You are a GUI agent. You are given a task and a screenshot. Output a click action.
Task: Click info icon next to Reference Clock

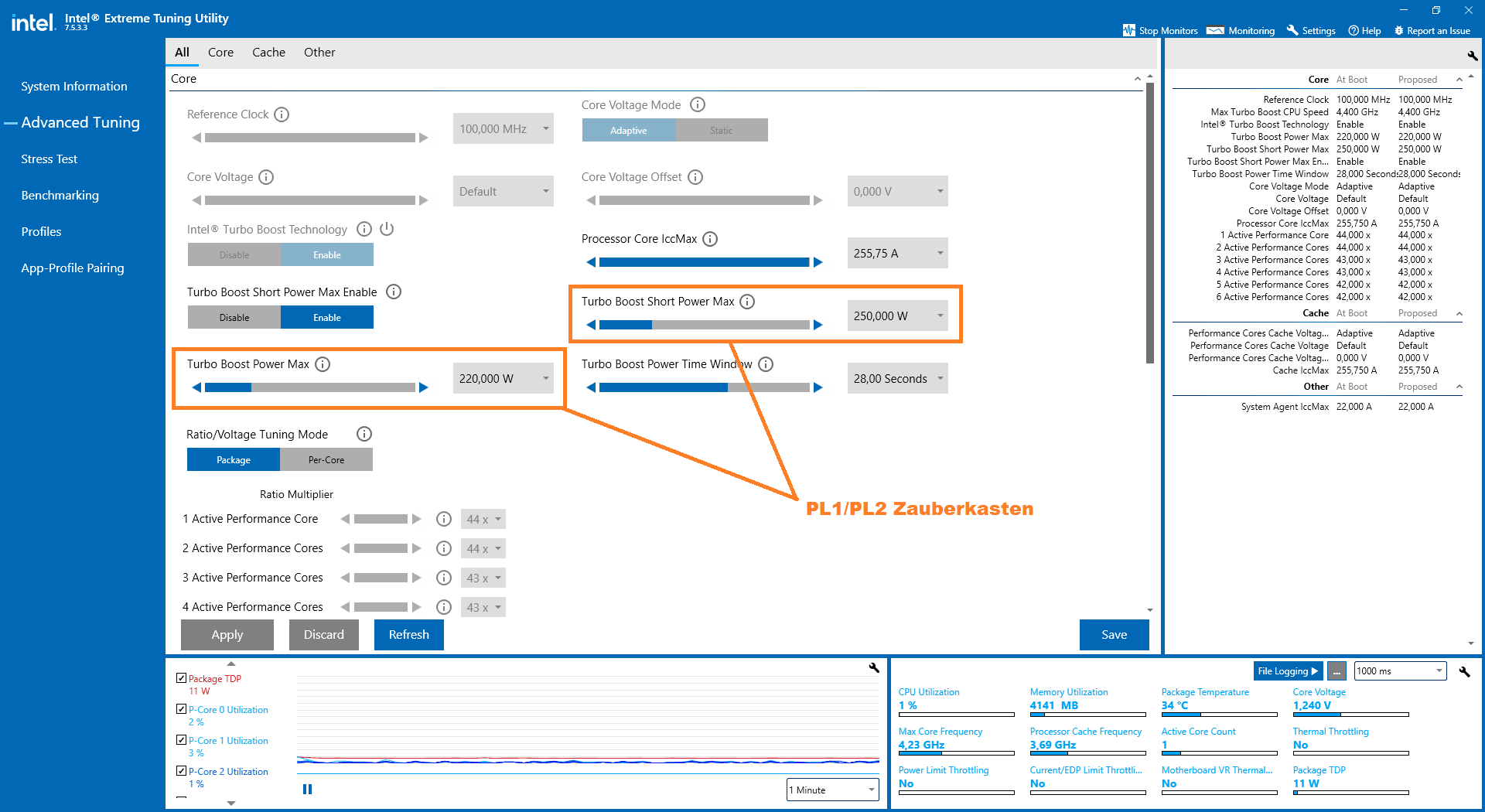coord(282,114)
